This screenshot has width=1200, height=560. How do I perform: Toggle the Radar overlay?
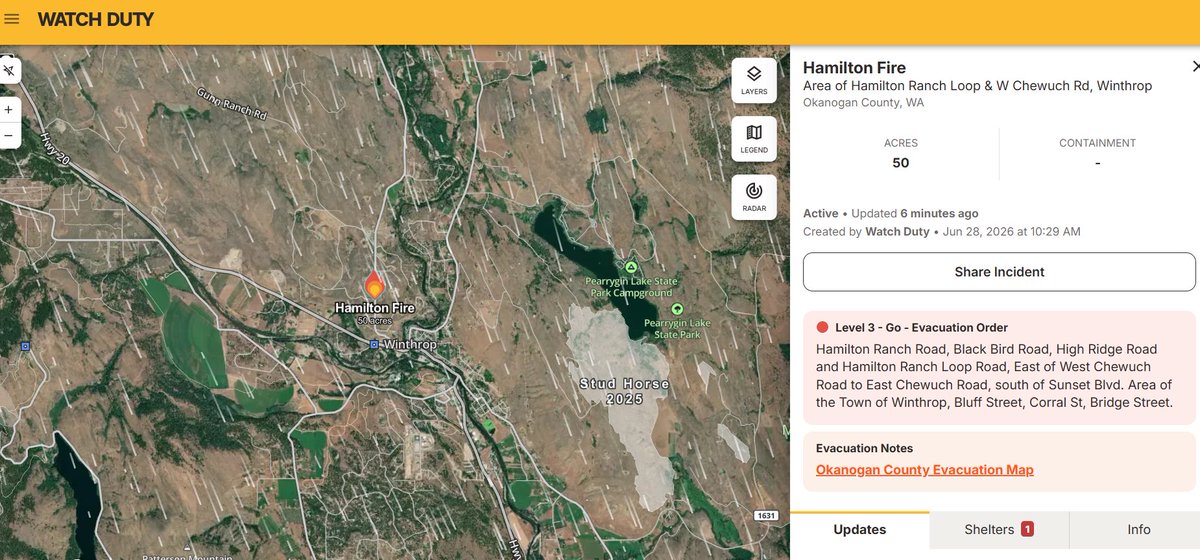coord(754,197)
